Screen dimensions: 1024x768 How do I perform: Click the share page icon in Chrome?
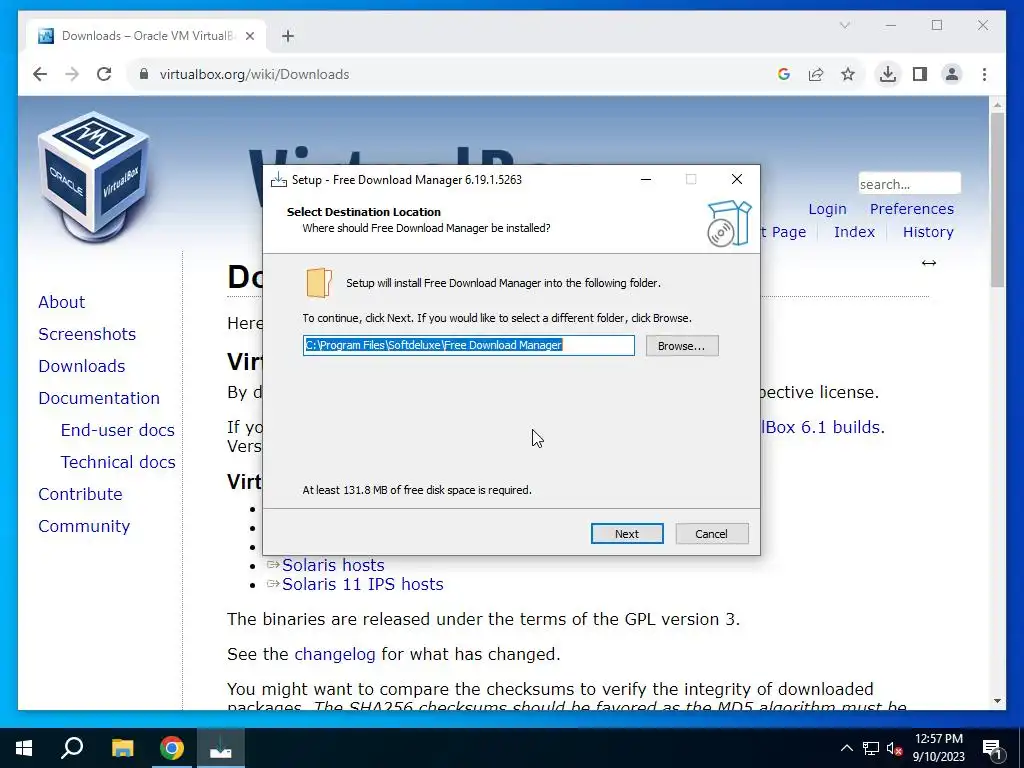pos(816,74)
